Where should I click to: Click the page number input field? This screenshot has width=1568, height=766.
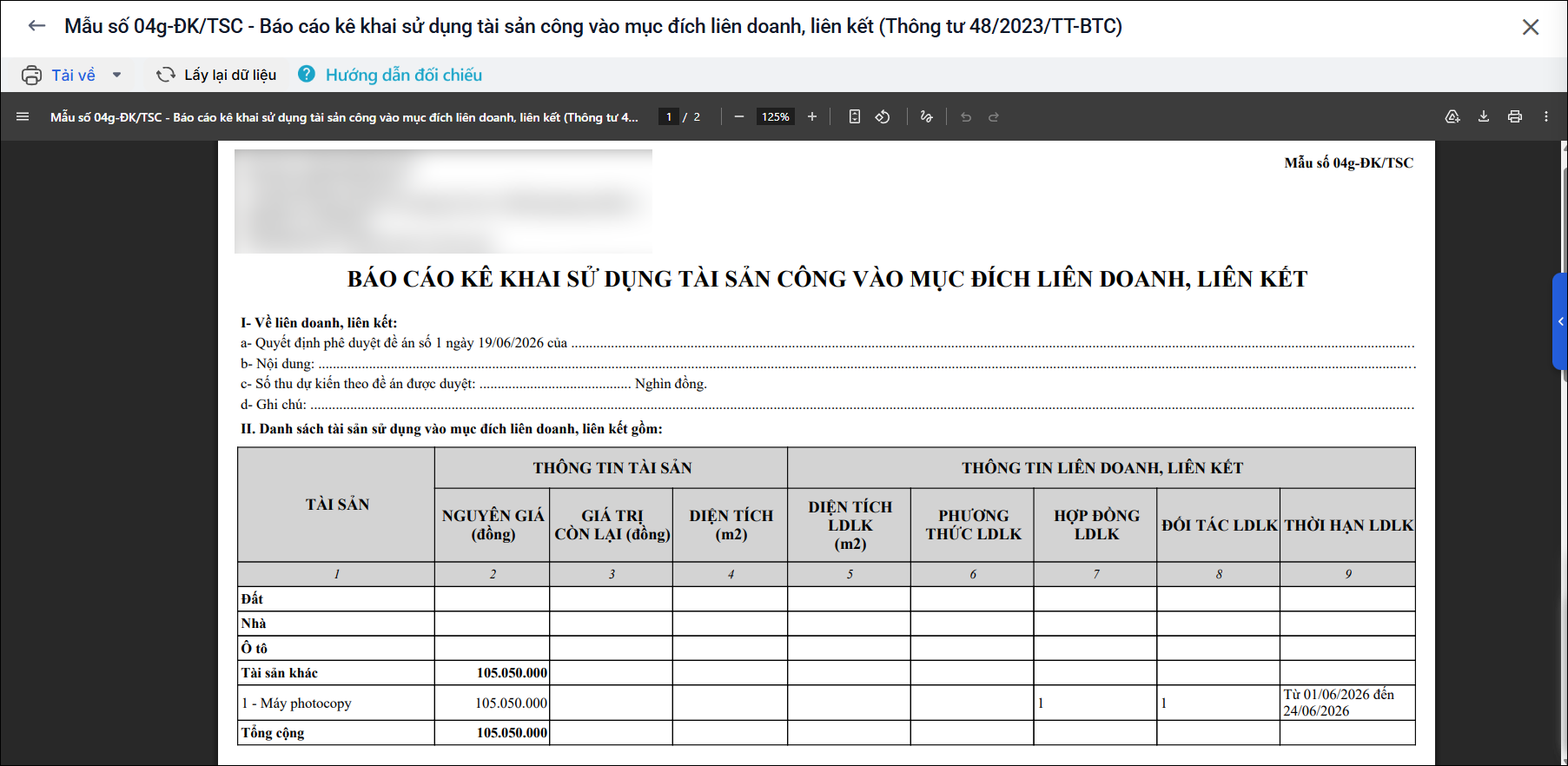click(669, 116)
